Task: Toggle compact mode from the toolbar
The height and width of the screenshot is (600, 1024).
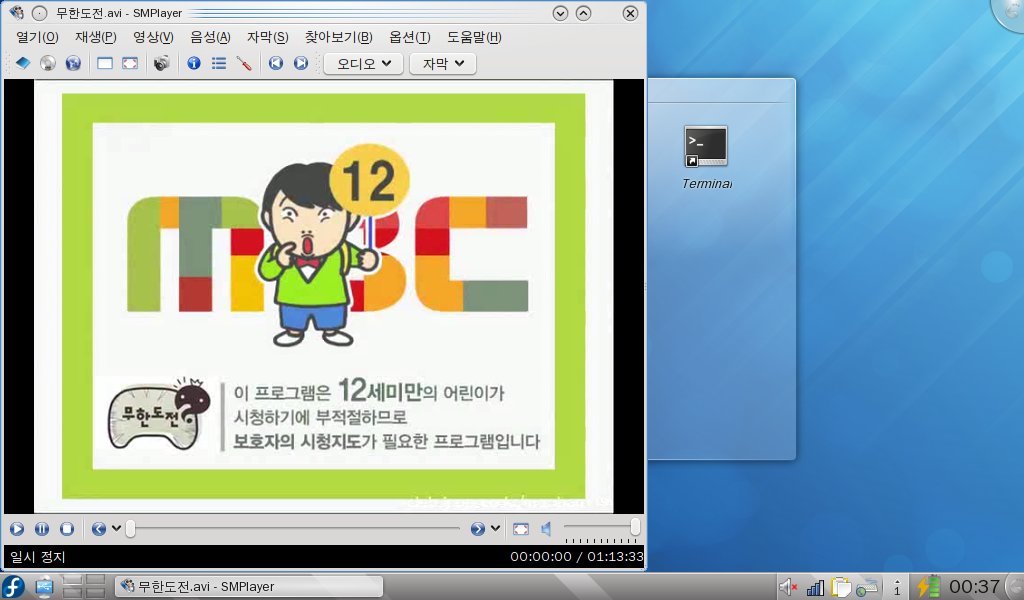Action: pos(104,63)
